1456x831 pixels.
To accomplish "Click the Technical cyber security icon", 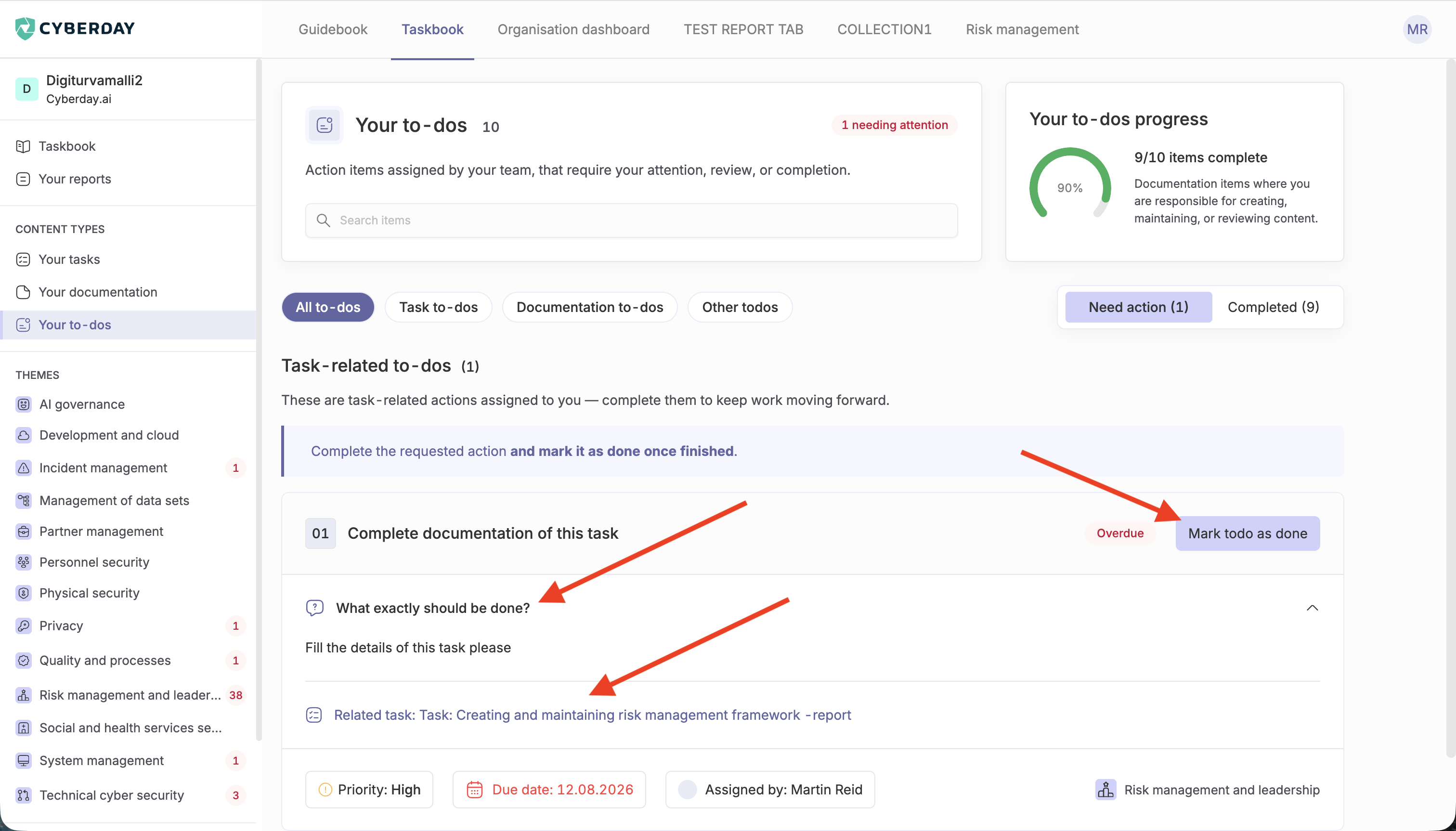I will pos(24,795).
